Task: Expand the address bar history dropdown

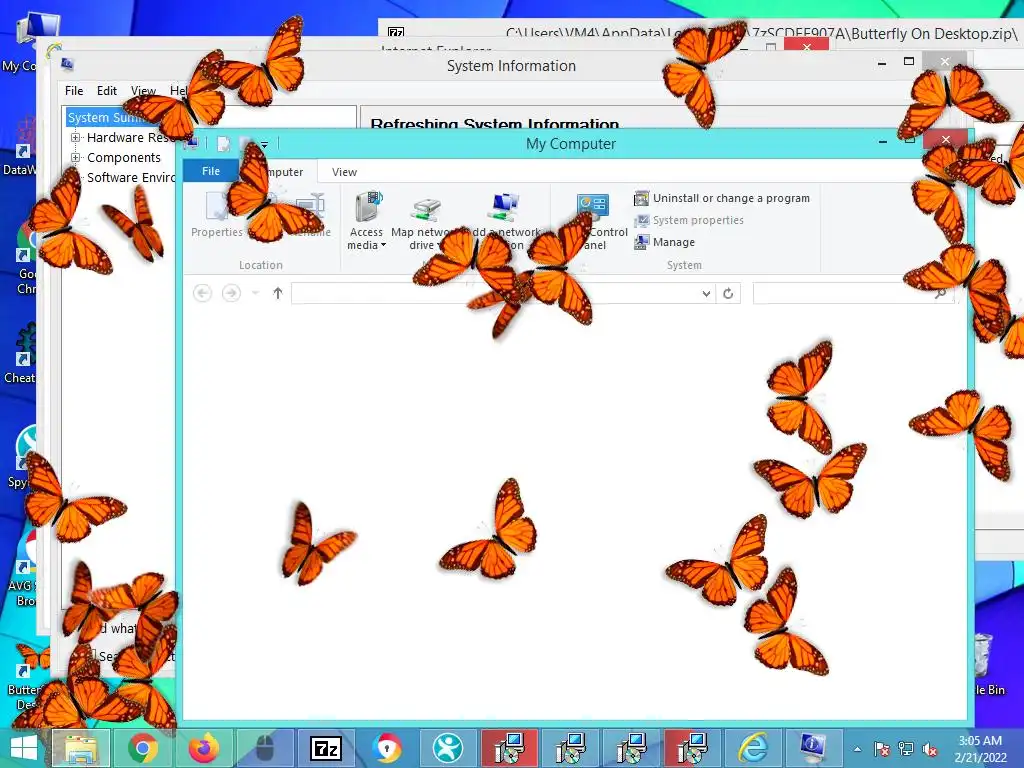Action: coord(706,294)
